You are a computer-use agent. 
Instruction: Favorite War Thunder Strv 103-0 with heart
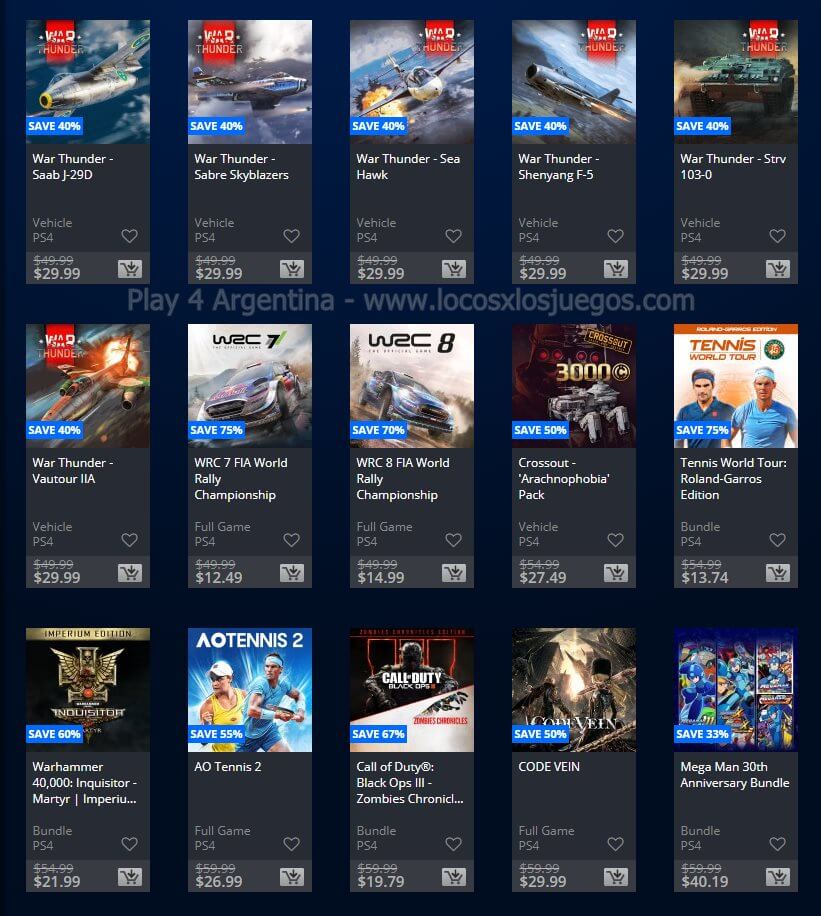777,236
